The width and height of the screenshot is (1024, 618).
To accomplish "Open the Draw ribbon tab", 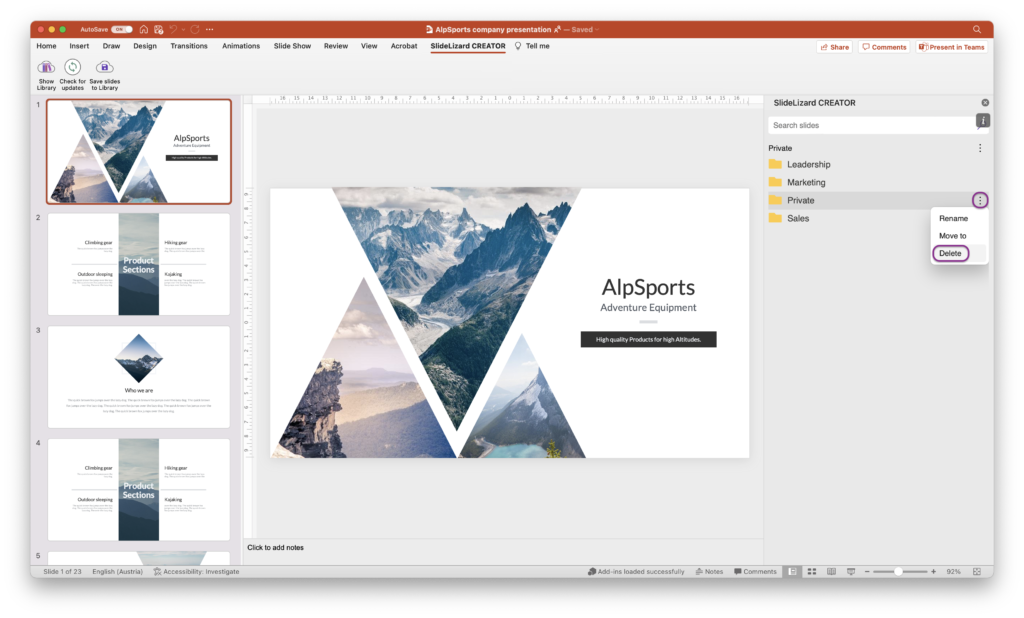I will click(111, 46).
